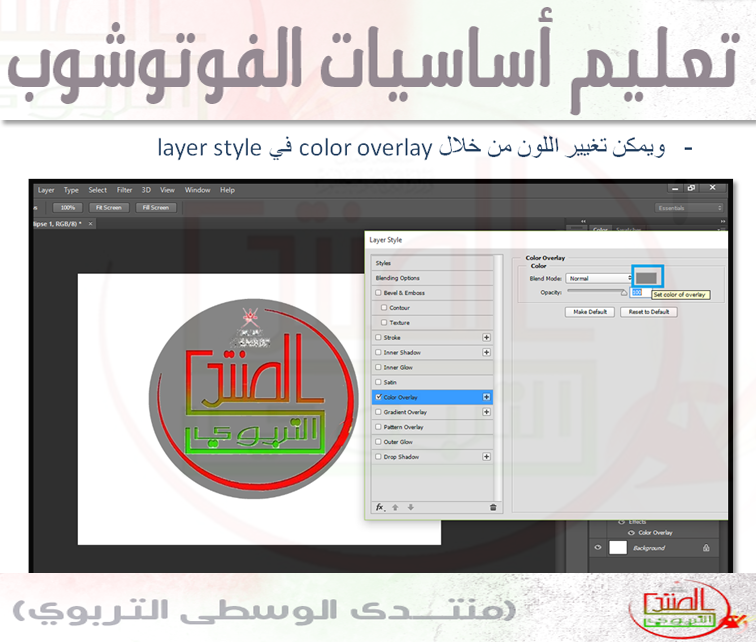Enable the Gradient Overlay checkbox

pos(378,412)
